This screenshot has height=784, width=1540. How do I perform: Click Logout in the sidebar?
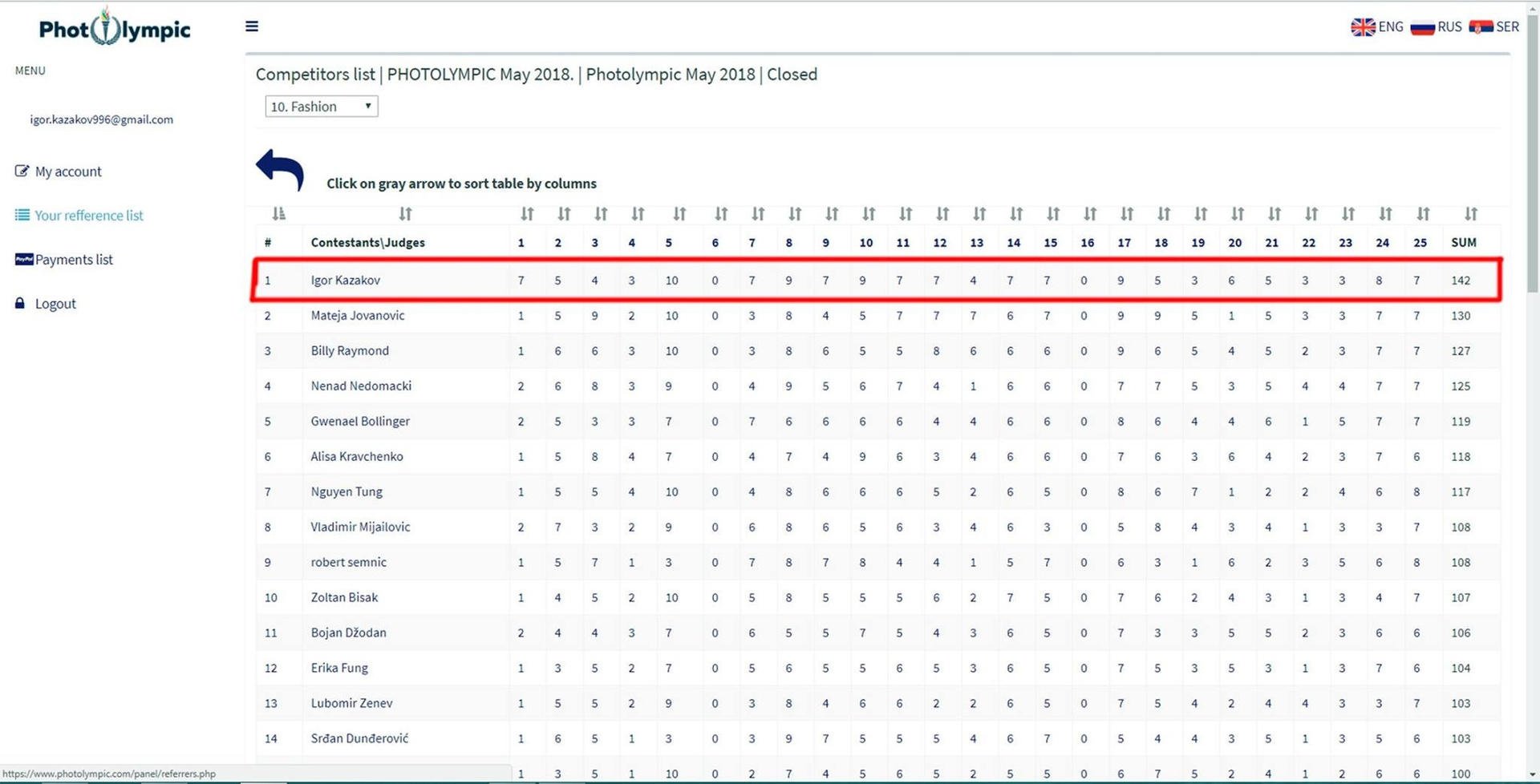55,304
